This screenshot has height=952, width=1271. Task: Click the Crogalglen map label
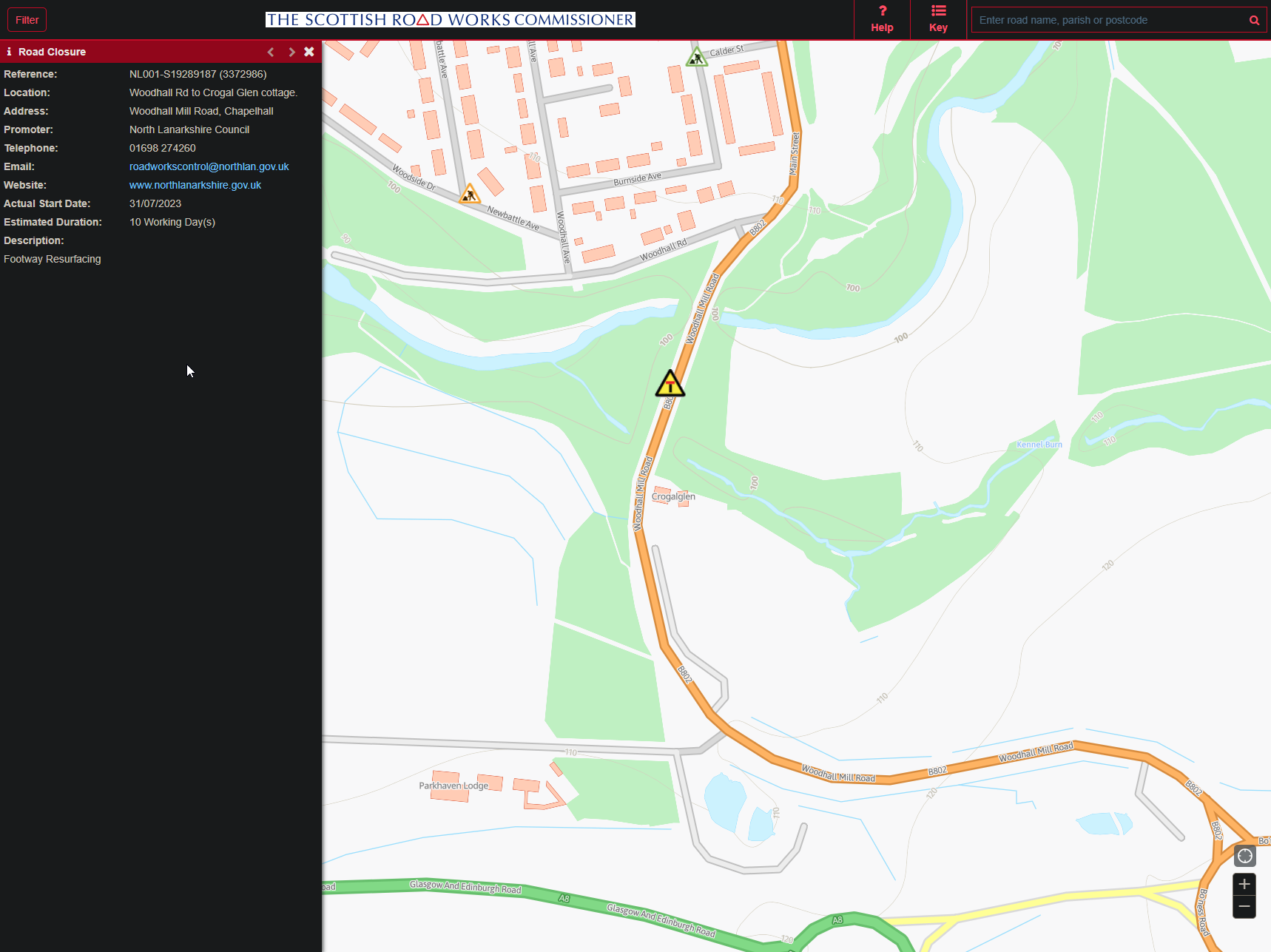(x=673, y=496)
